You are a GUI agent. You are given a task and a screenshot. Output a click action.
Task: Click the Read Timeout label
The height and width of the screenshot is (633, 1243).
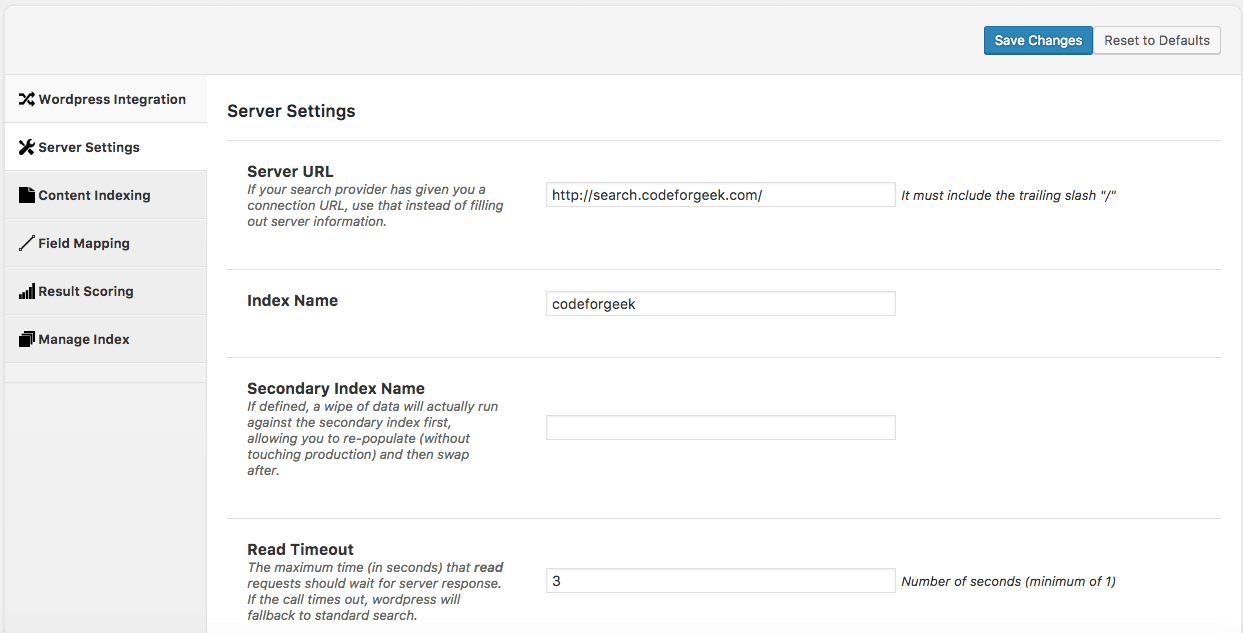[300, 549]
